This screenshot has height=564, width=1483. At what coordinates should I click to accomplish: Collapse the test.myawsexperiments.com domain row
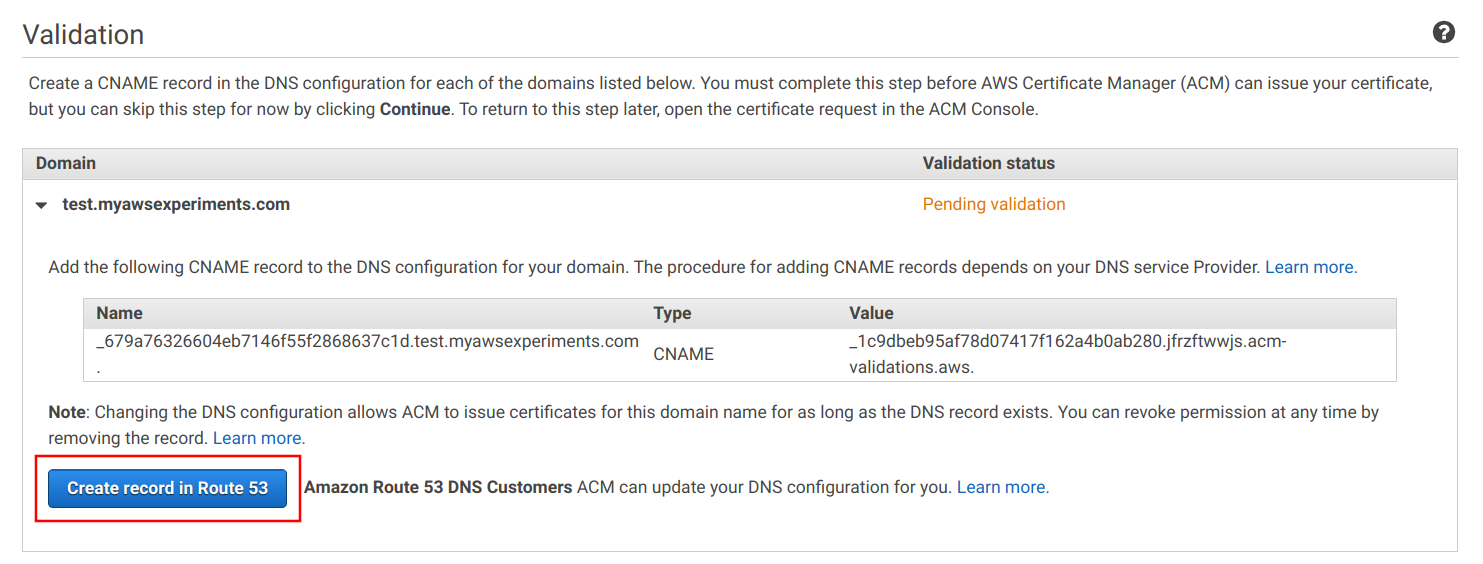click(x=41, y=205)
